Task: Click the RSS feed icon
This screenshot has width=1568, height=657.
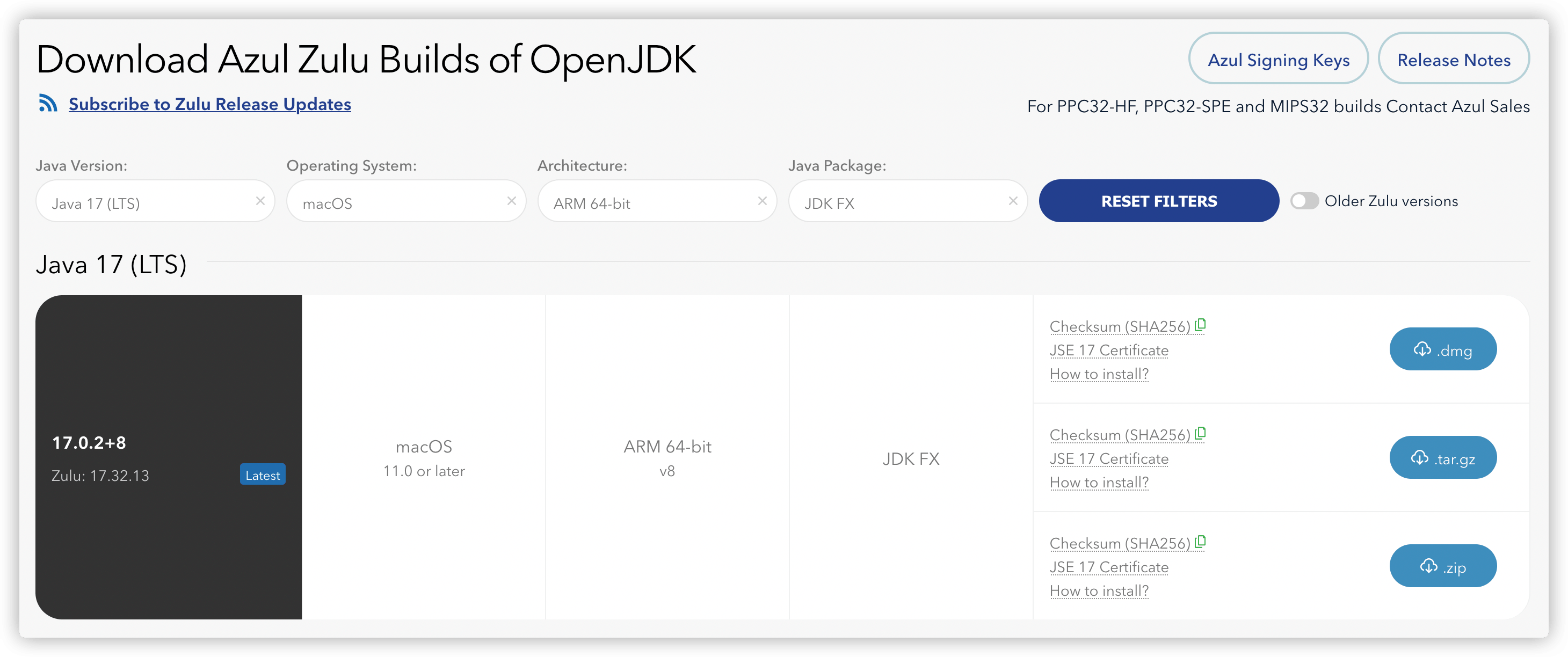Action: (48, 104)
